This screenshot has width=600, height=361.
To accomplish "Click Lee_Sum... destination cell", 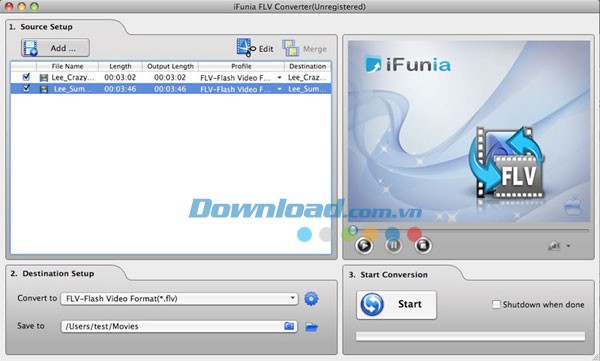I will (x=307, y=89).
